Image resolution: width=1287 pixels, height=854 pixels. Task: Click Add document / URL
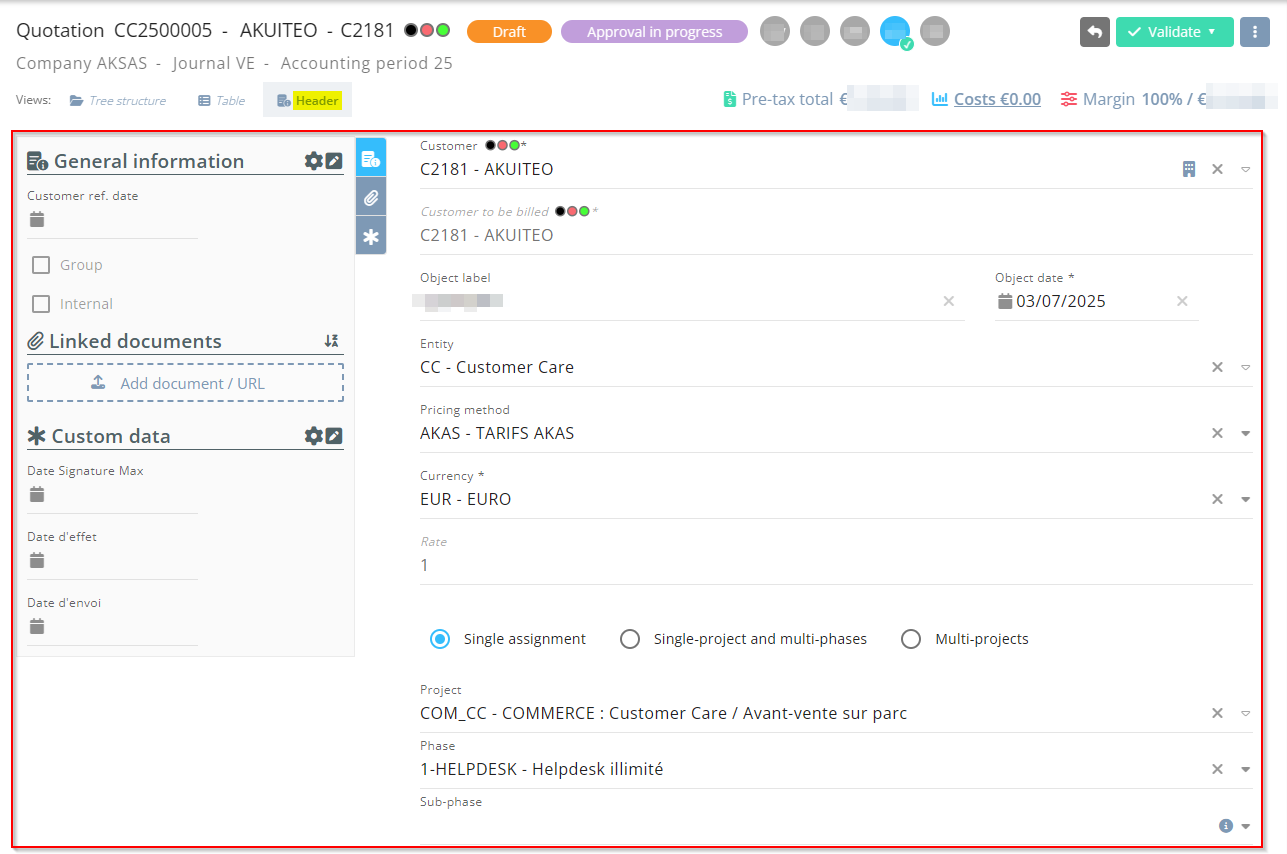[x=185, y=383]
